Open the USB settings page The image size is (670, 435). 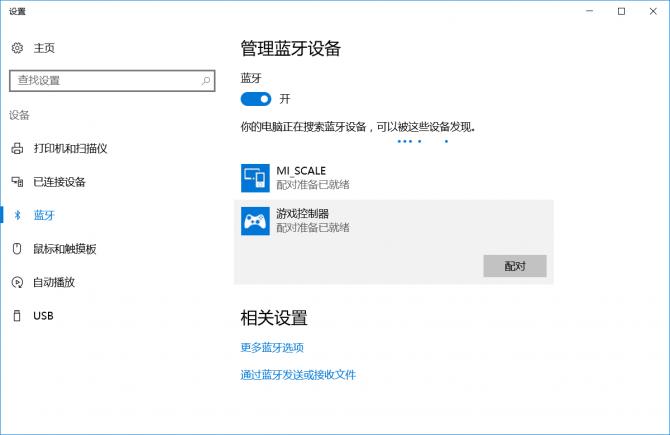click(43, 316)
